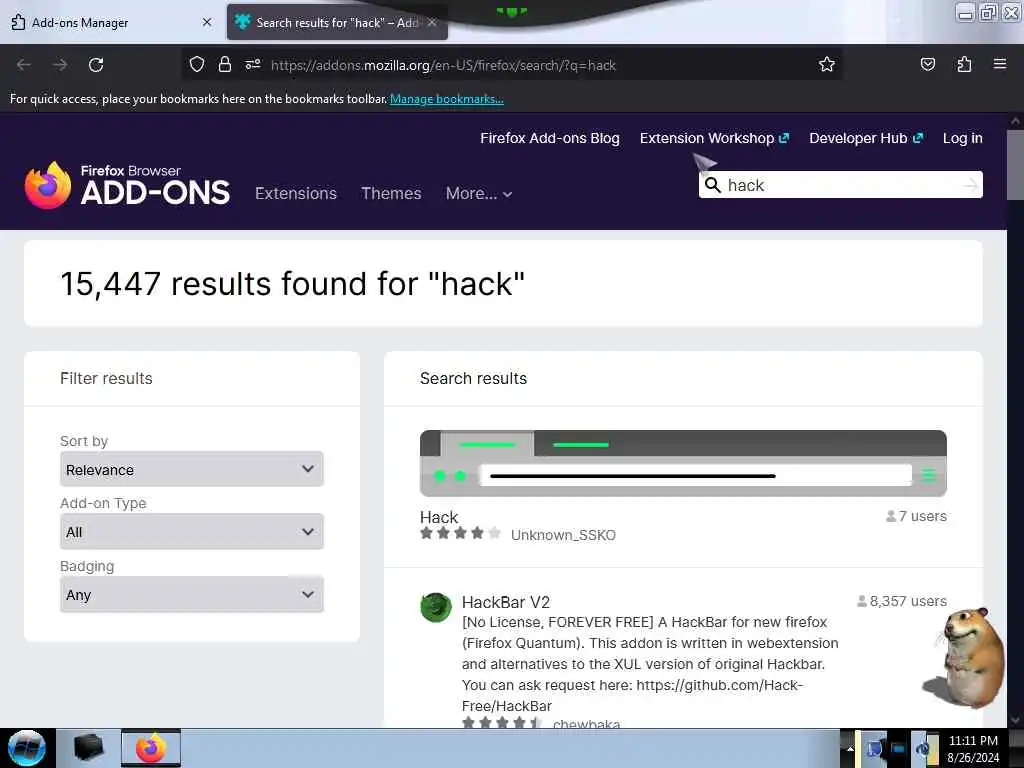The height and width of the screenshot is (768, 1024).
Task: Click the Log in link
Action: click(963, 138)
